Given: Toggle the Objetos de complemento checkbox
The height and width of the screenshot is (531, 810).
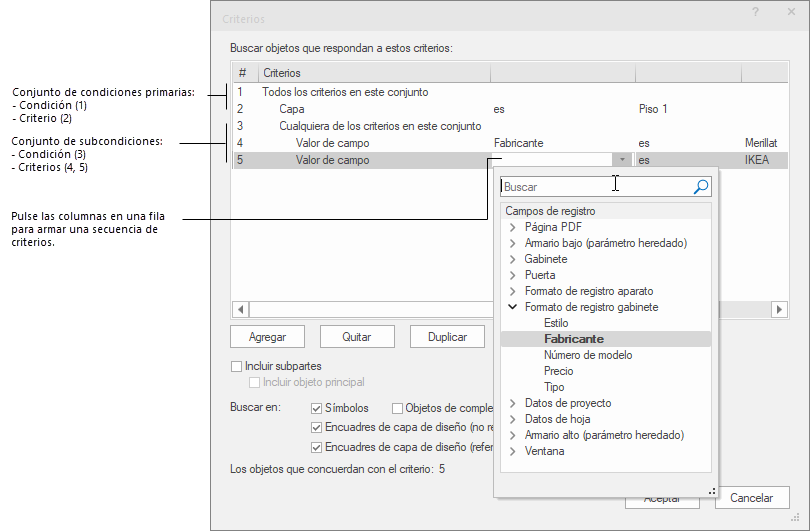Looking at the screenshot, I should (x=398, y=408).
